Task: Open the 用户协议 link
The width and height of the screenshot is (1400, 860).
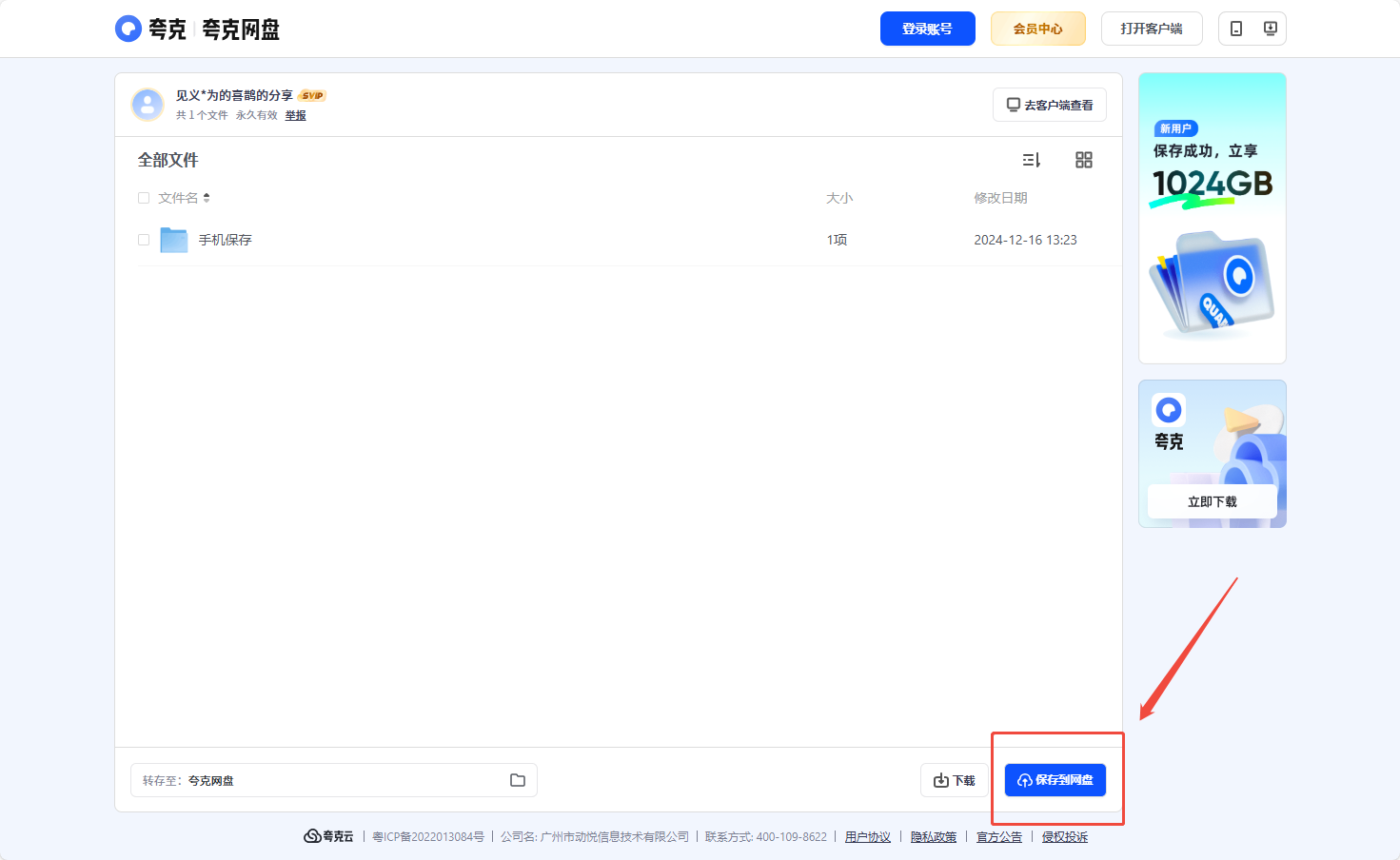Action: click(868, 837)
